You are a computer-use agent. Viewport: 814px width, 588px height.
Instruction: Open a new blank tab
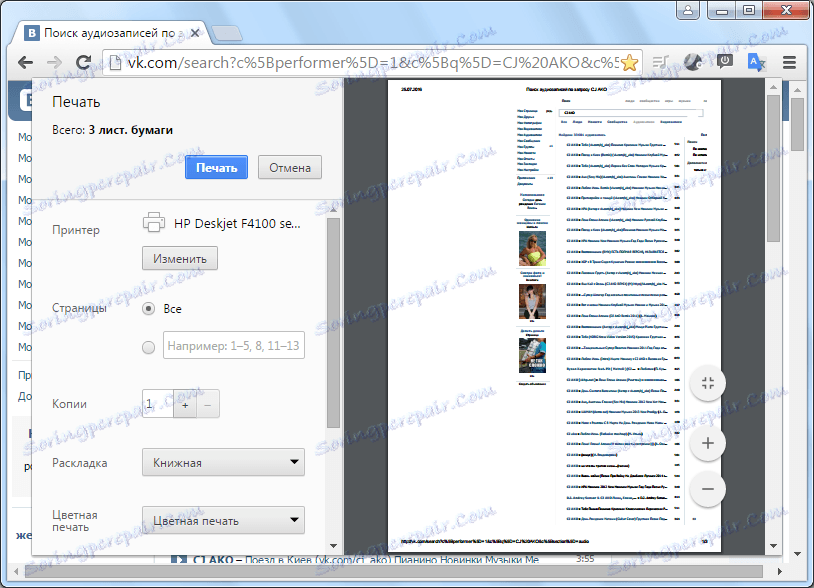coord(227,33)
